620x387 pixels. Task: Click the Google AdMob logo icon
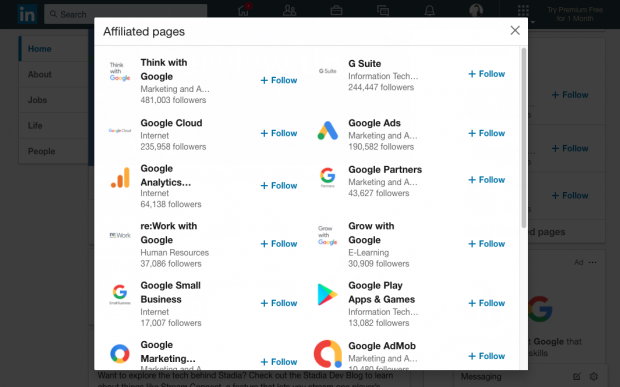click(328, 354)
